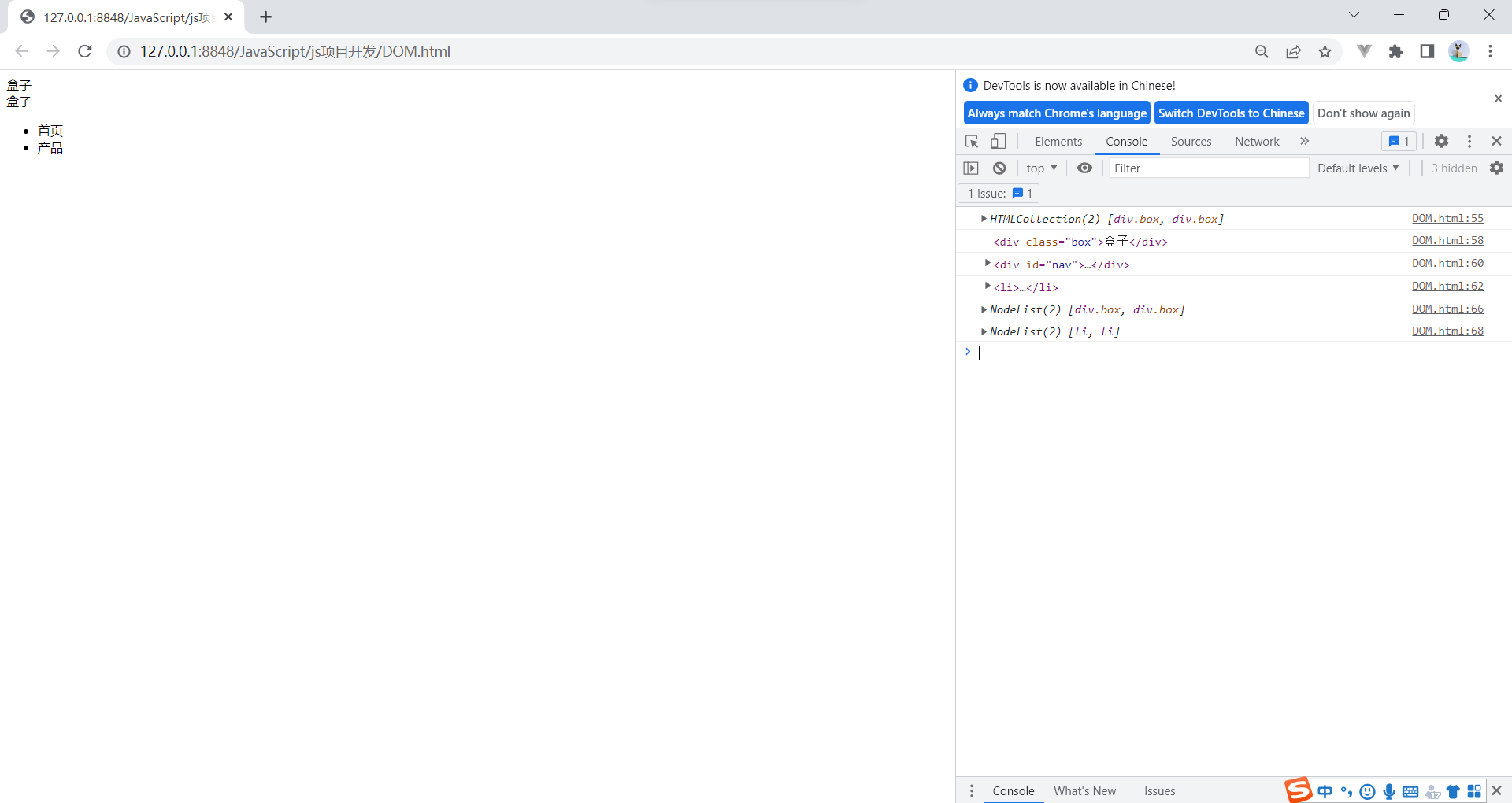
Task: Open Sogou emoji picker
Action: (x=1368, y=791)
